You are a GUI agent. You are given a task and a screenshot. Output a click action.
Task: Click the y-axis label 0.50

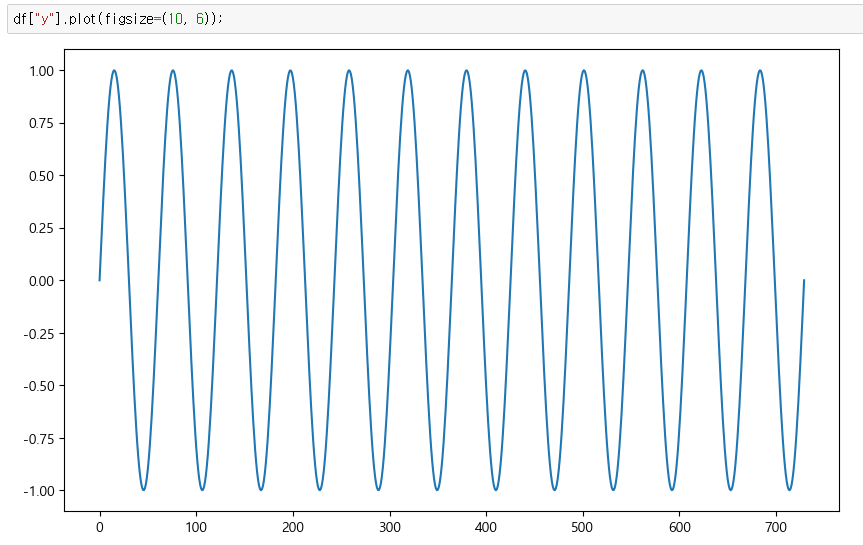pyautogui.click(x=41, y=176)
